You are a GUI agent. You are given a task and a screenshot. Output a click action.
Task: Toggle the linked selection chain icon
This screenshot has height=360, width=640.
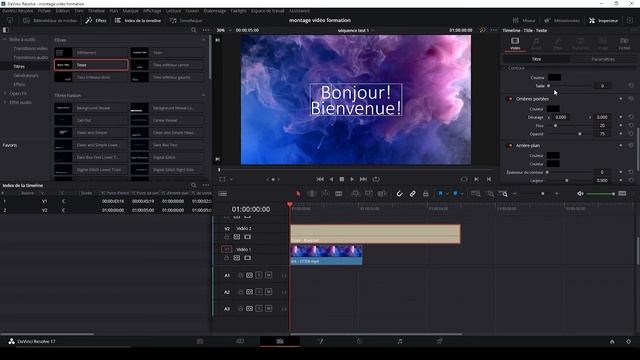click(x=413, y=193)
